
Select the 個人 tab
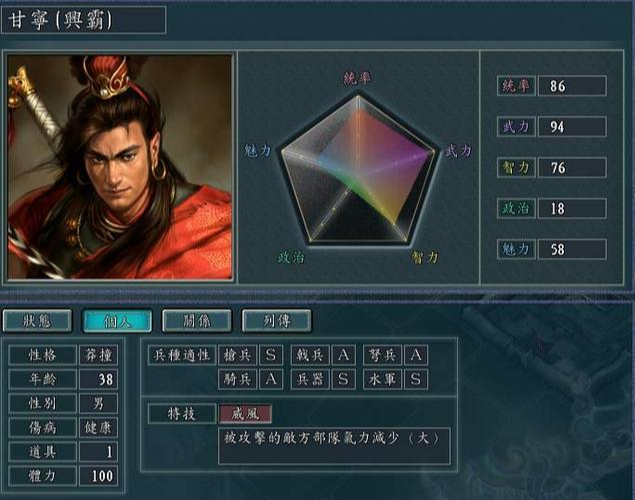[x=117, y=321]
